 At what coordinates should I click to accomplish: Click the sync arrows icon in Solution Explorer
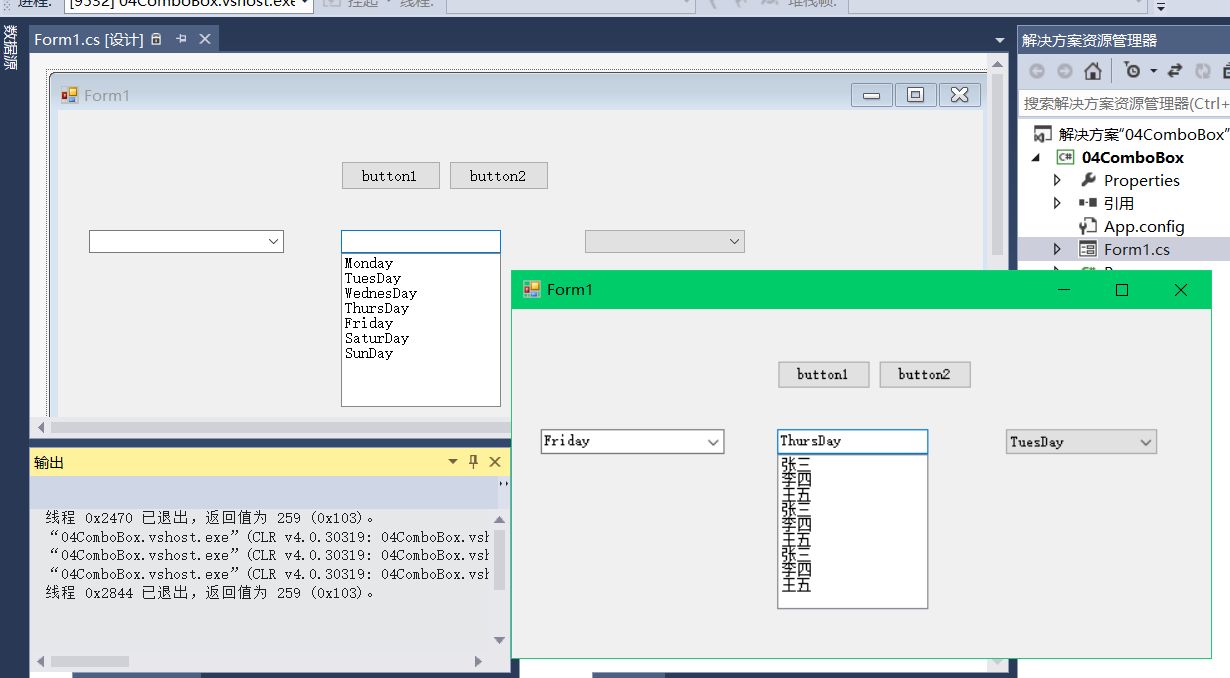pyautogui.click(x=1175, y=71)
